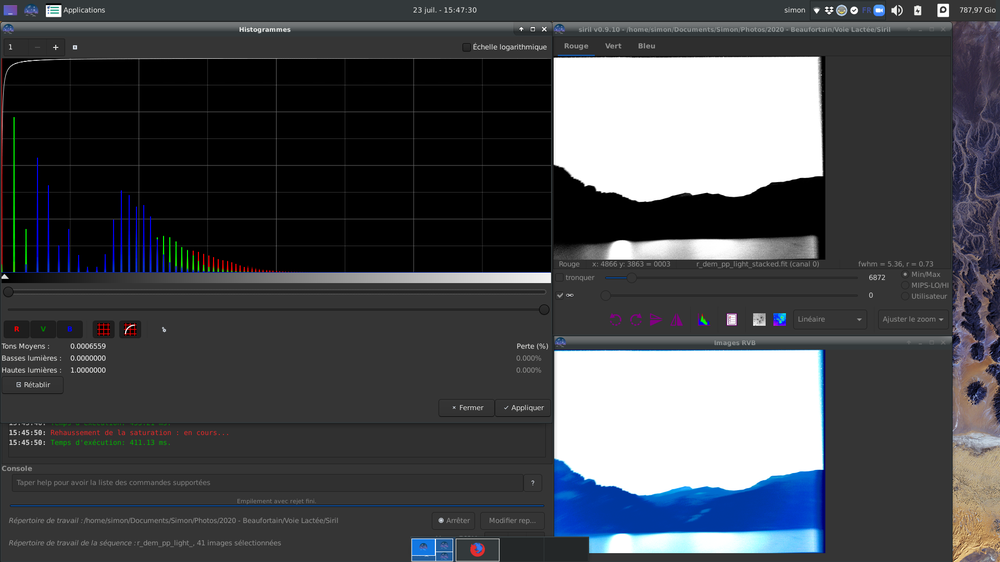
Task: Toggle blue channel button in histogram
Action: tap(70, 329)
